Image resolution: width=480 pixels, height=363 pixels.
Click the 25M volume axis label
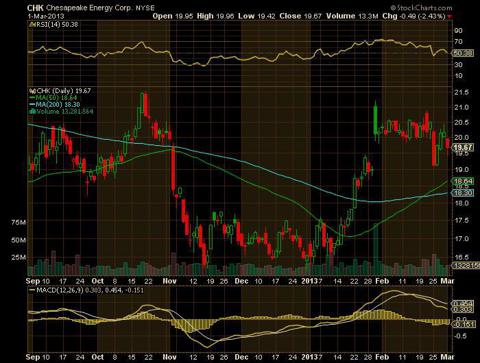19,257
